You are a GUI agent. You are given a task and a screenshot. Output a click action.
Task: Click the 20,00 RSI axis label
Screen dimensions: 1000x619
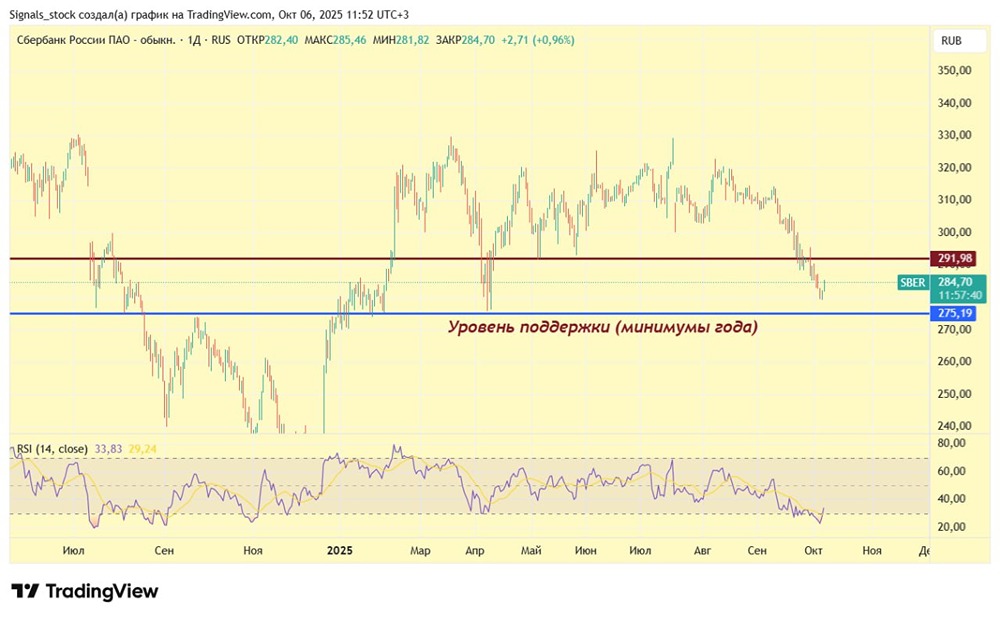[952, 527]
